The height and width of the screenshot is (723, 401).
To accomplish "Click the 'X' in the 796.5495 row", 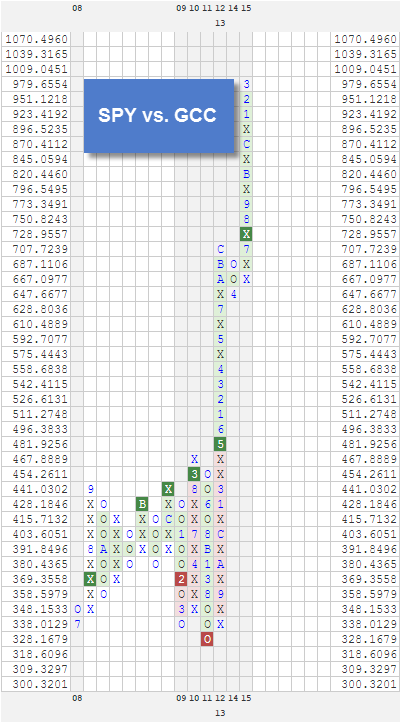I will (x=247, y=190).
